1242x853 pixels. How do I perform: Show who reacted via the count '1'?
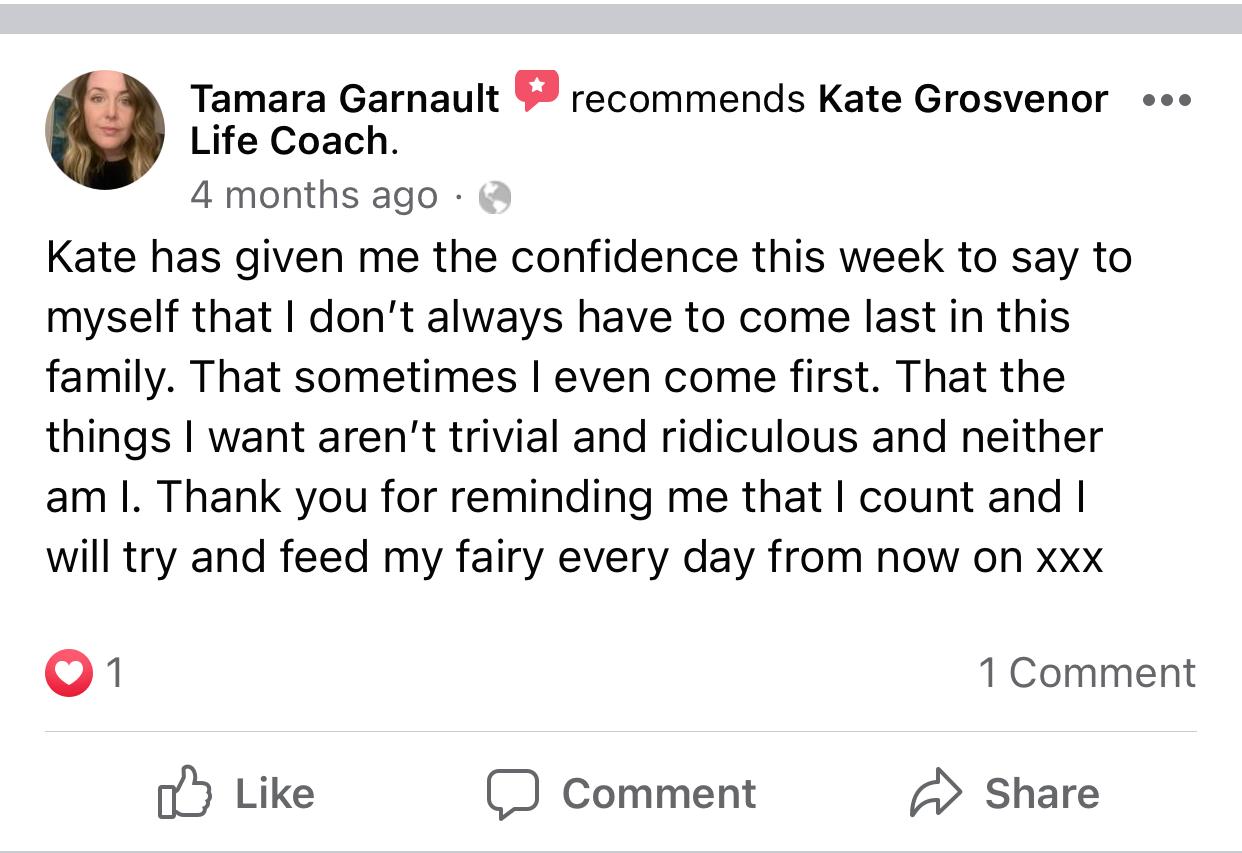(115, 673)
